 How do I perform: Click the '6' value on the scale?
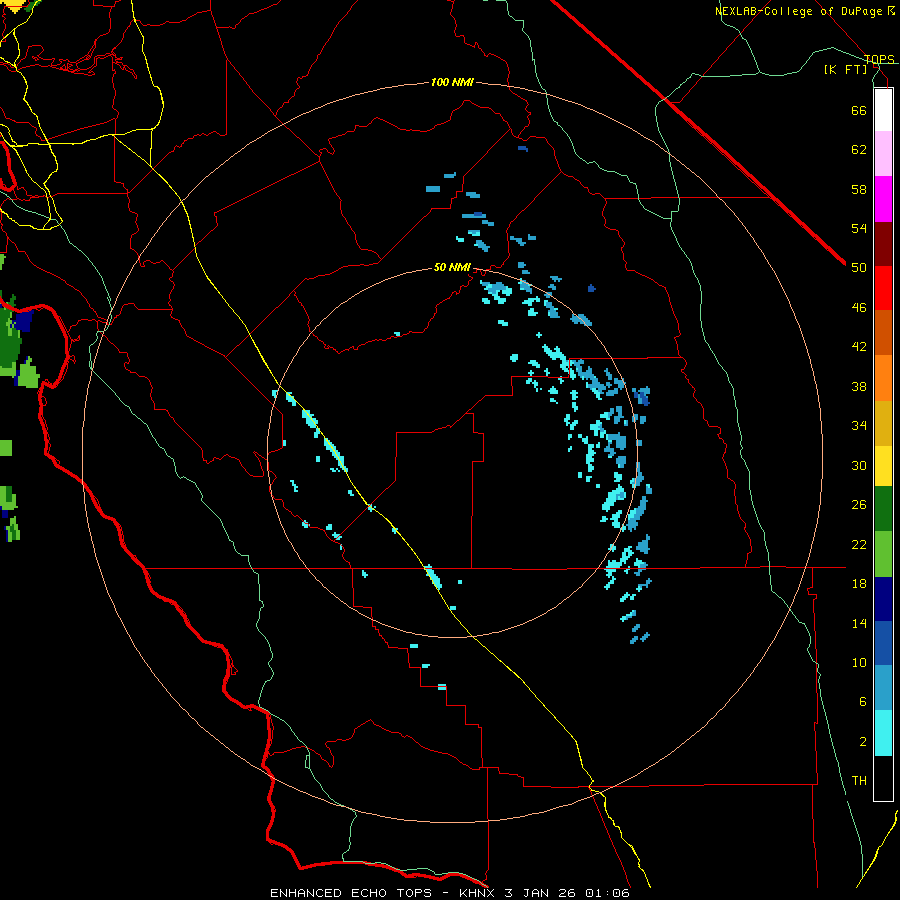click(863, 702)
